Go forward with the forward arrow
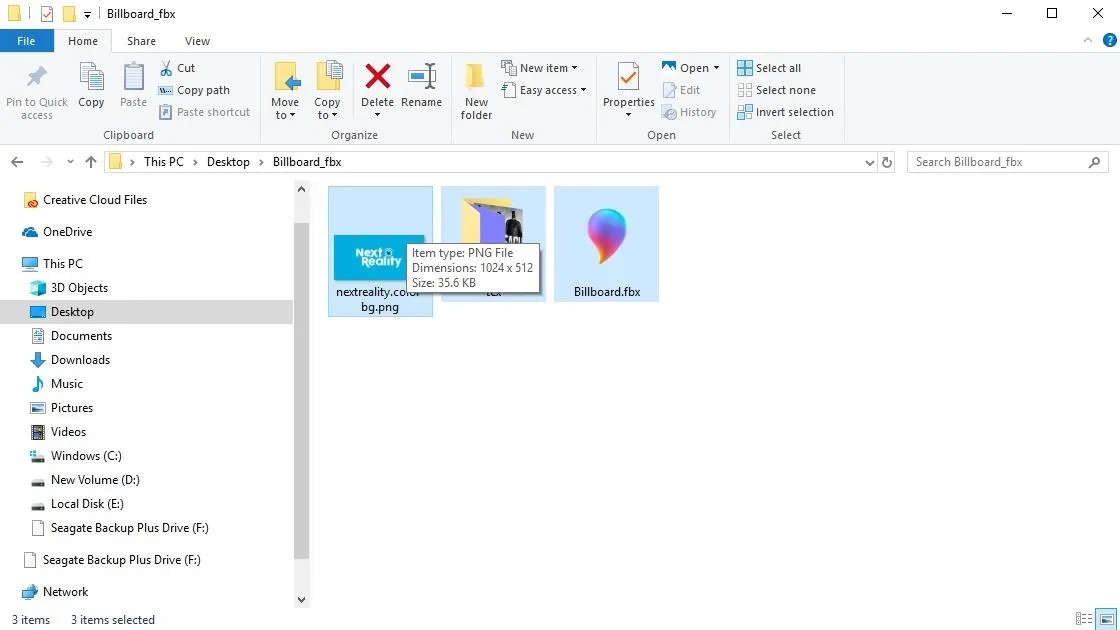This screenshot has width=1120, height=630. (x=46, y=162)
